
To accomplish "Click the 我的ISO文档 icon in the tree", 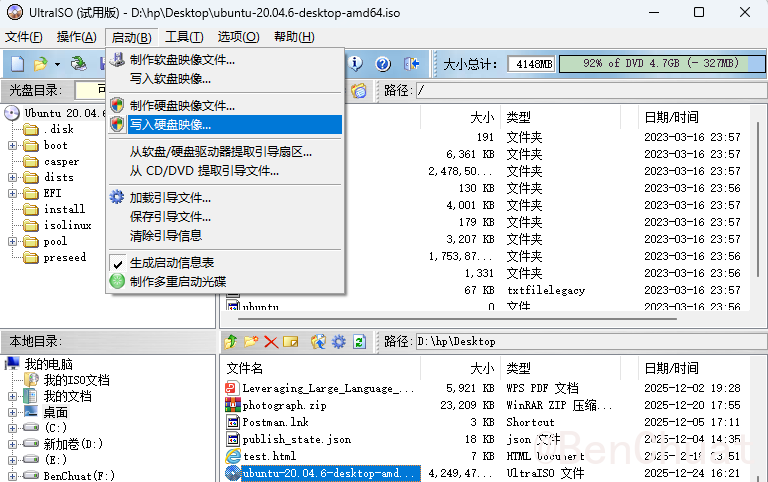I will point(31,380).
